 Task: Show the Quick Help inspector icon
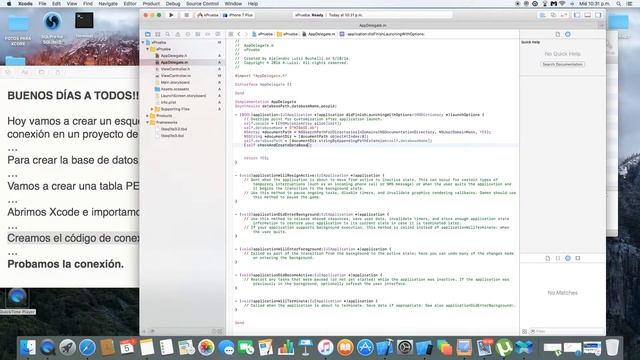click(x=568, y=34)
